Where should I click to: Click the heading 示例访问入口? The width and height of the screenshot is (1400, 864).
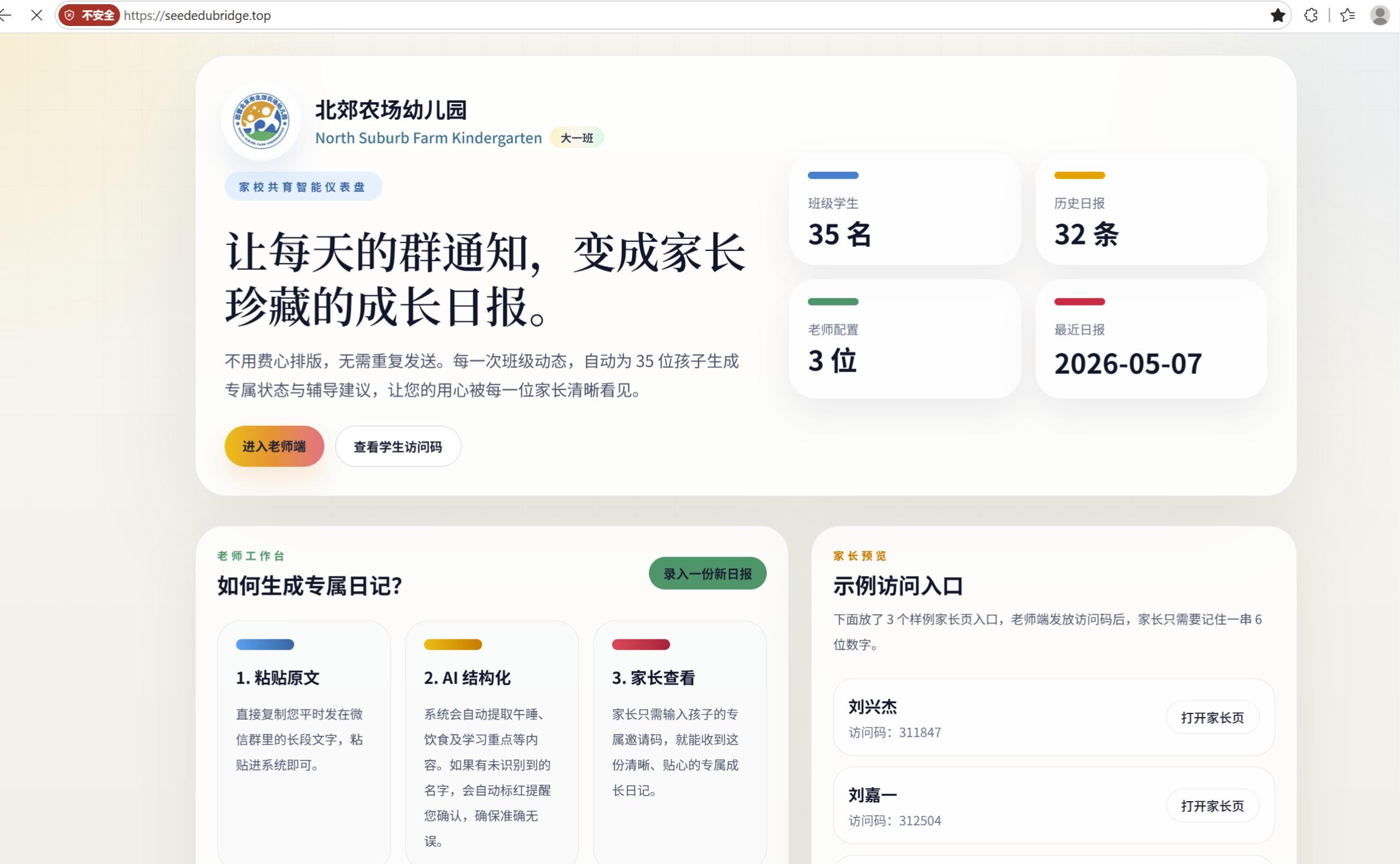point(897,586)
